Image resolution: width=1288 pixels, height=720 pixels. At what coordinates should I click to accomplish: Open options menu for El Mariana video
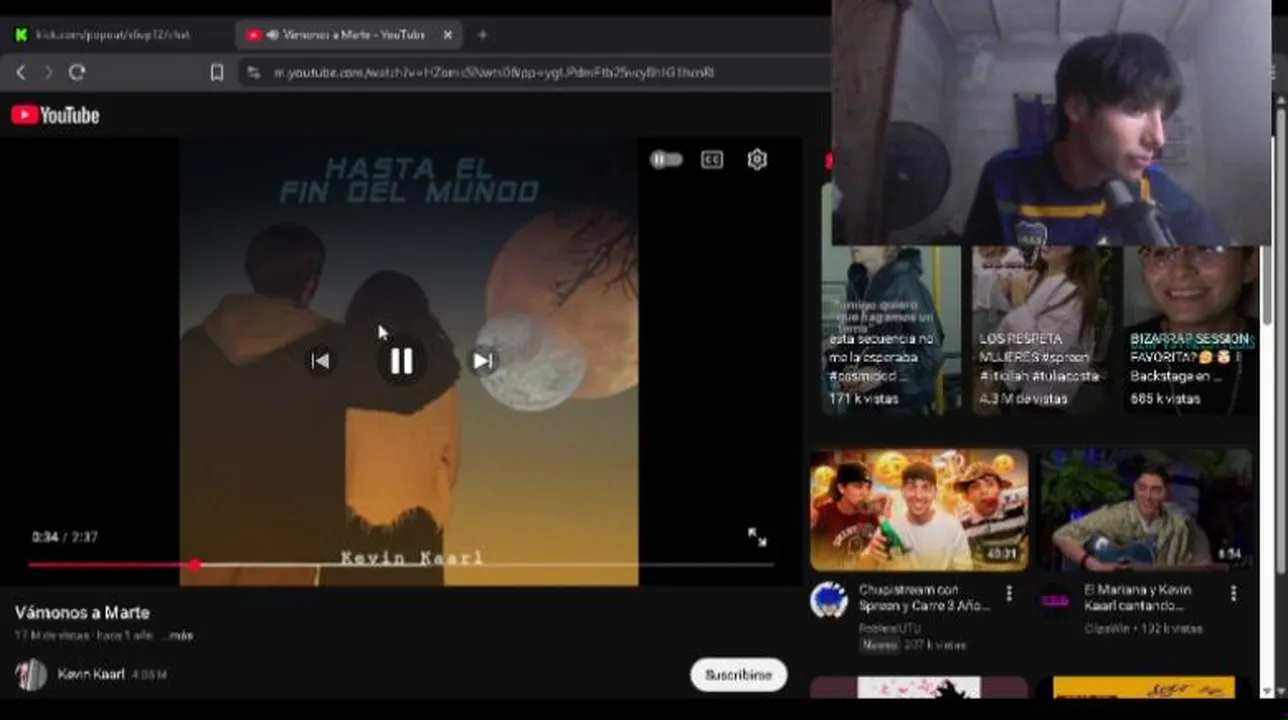click(1233, 593)
